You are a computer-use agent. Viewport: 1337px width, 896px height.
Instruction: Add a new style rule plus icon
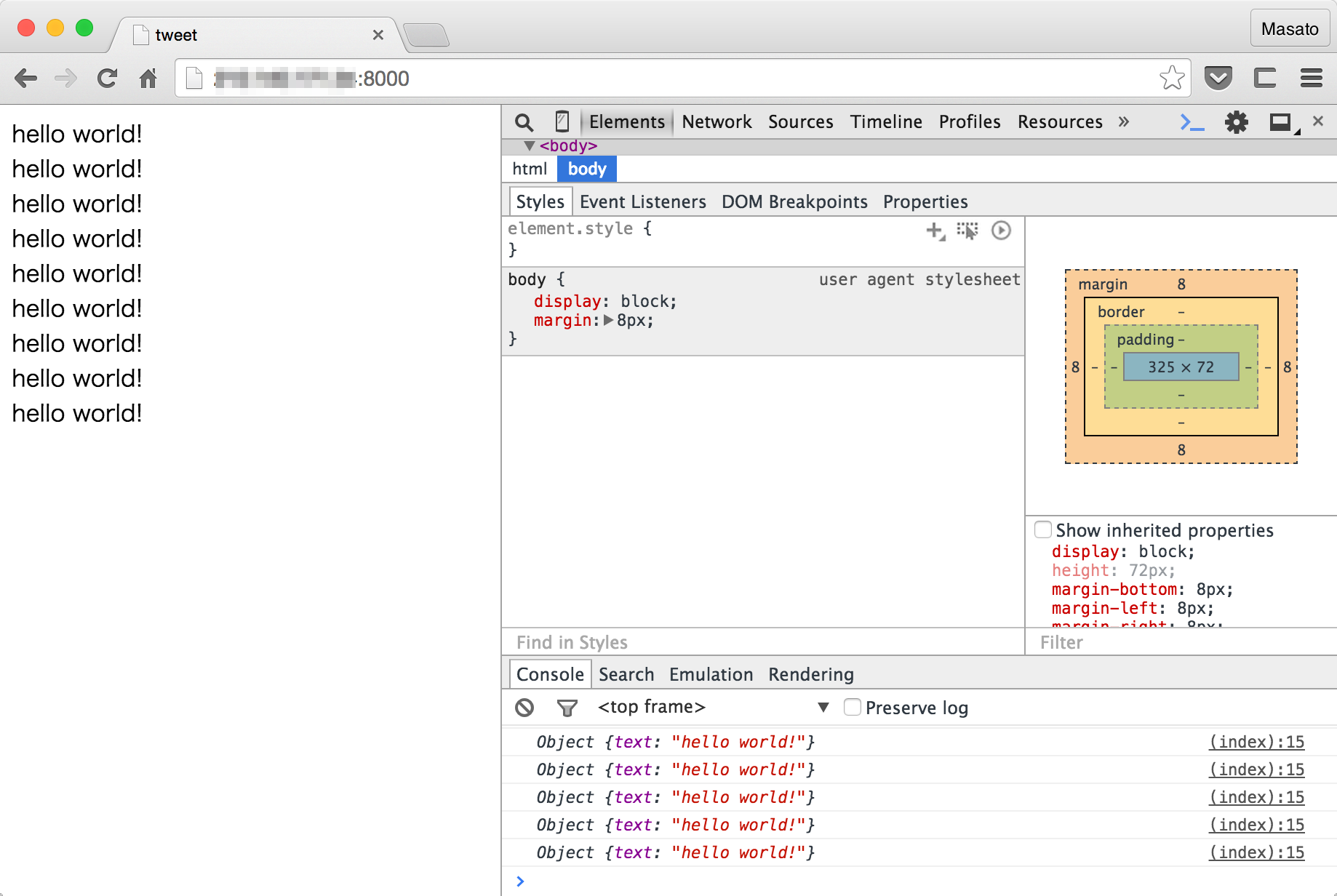(935, 231)
